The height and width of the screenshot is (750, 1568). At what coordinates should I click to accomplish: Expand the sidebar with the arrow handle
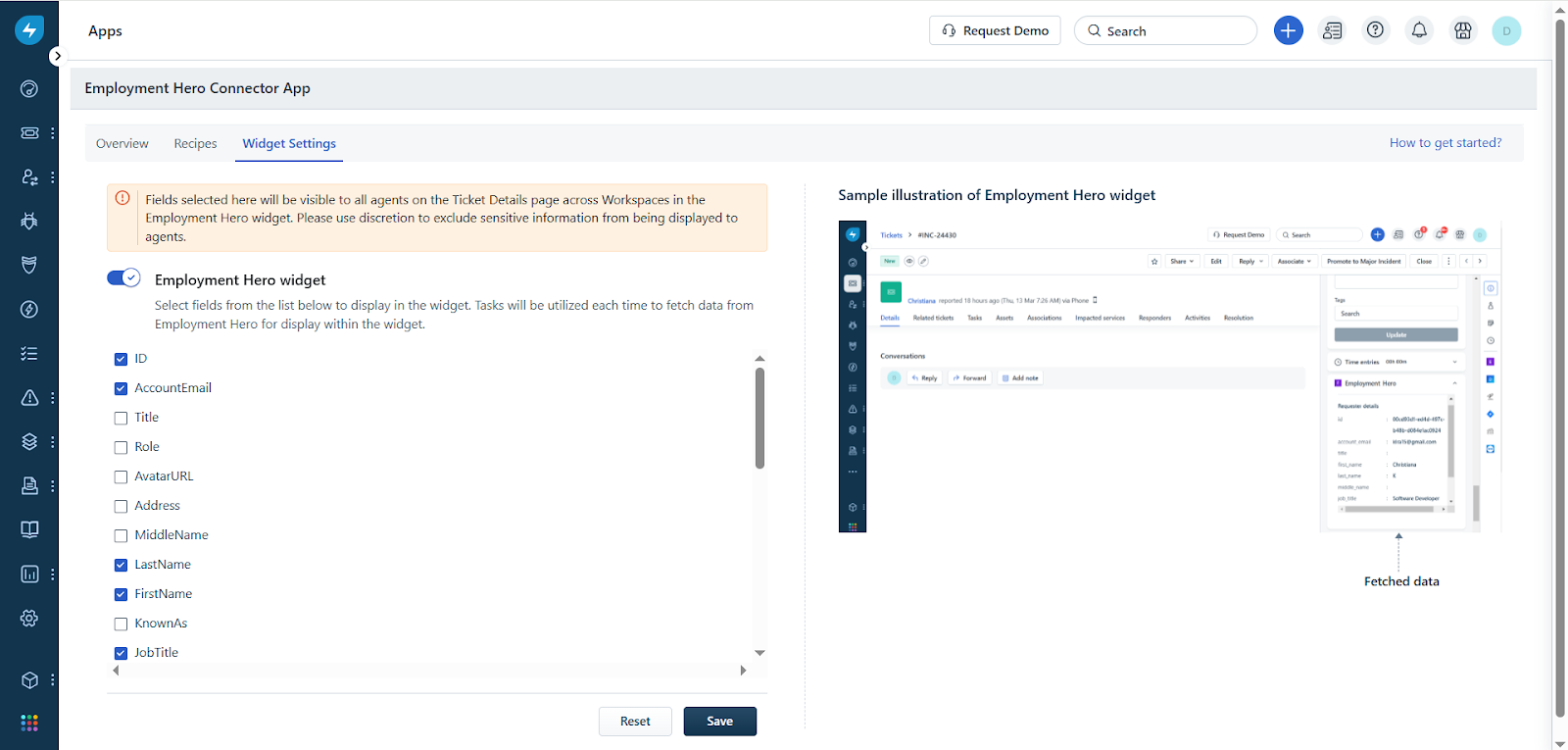point(58,56)
